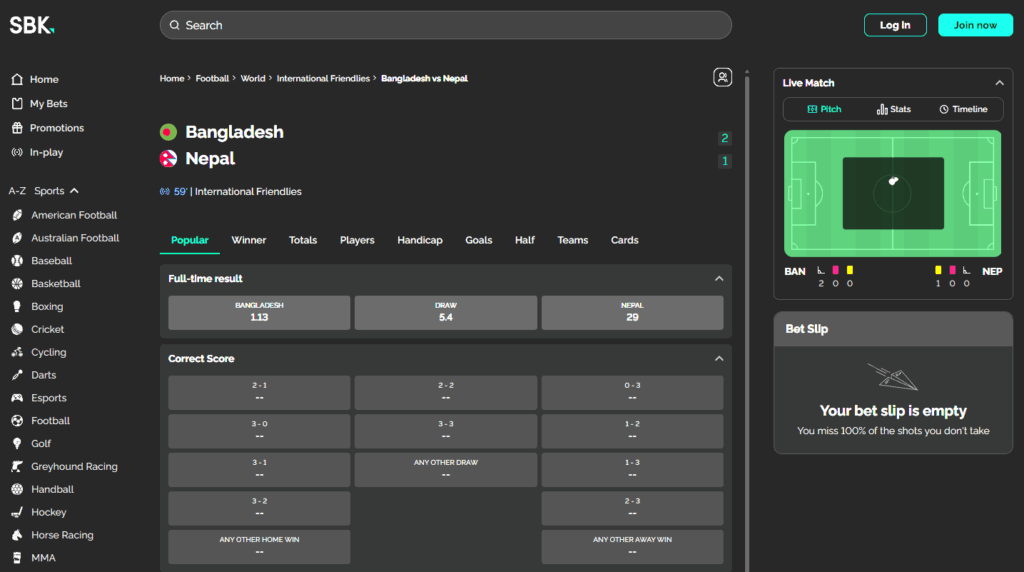The width and height of the screenshot is (1024, 572).
Task: Click the Baseball sport icon
Action: [x=17, y=261]
